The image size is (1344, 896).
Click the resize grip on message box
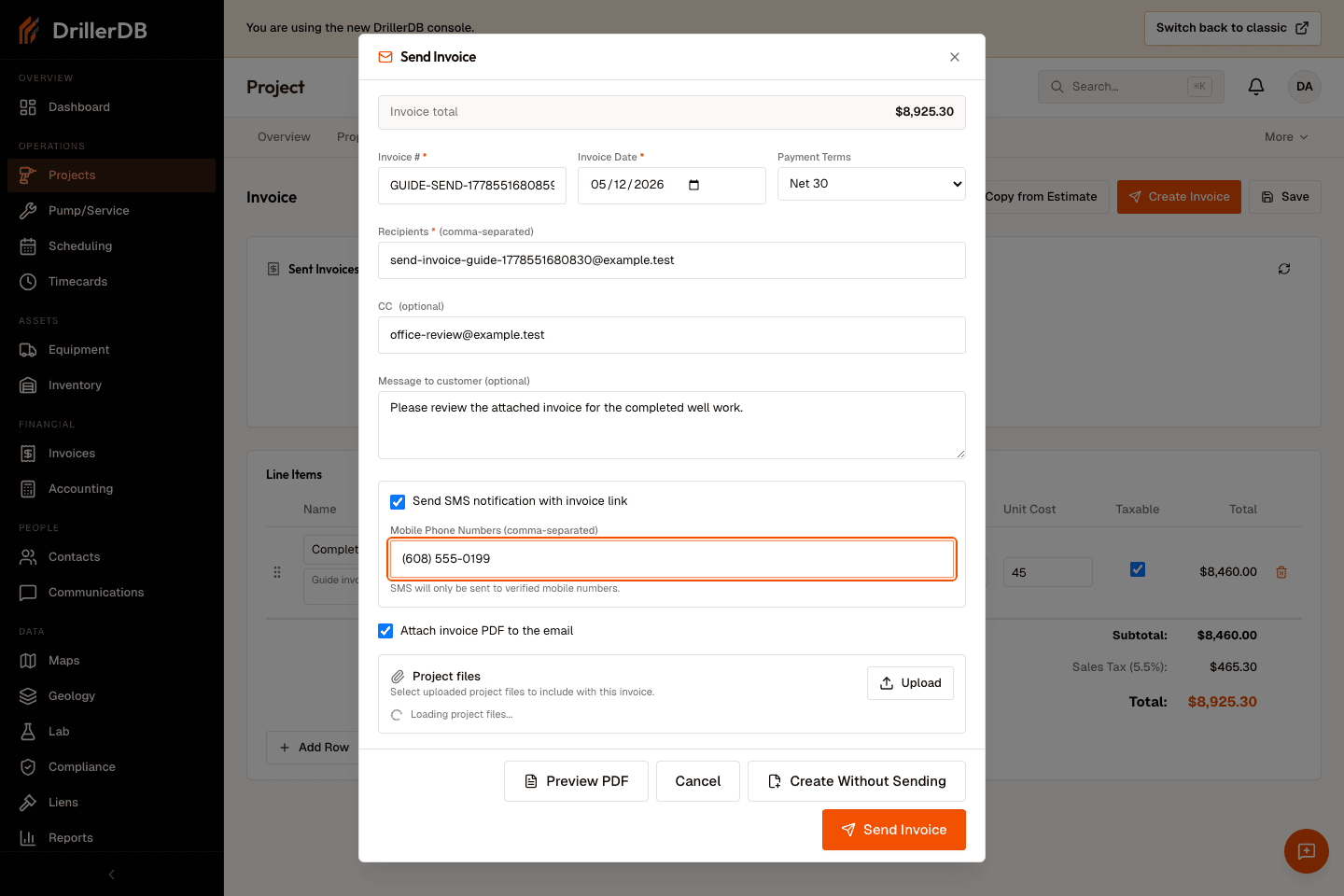(x=960, y=454)
